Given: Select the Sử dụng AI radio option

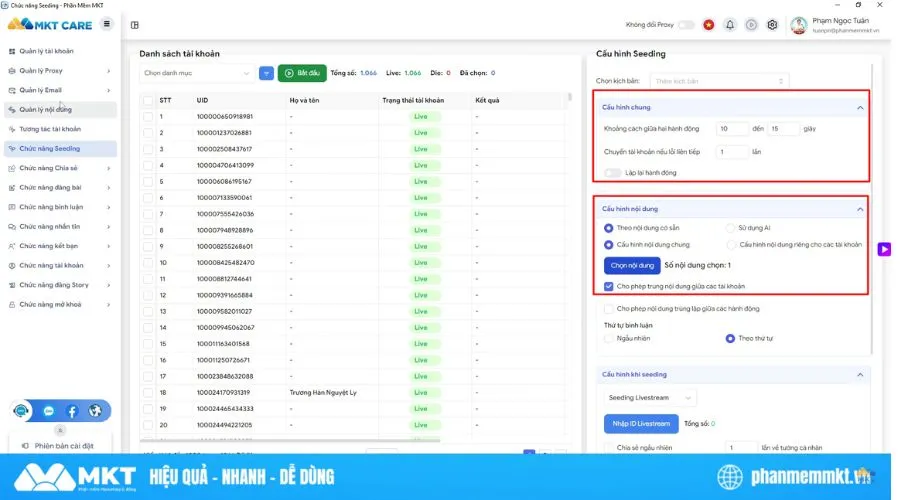Looking at the screenshot, I should 730,228.
